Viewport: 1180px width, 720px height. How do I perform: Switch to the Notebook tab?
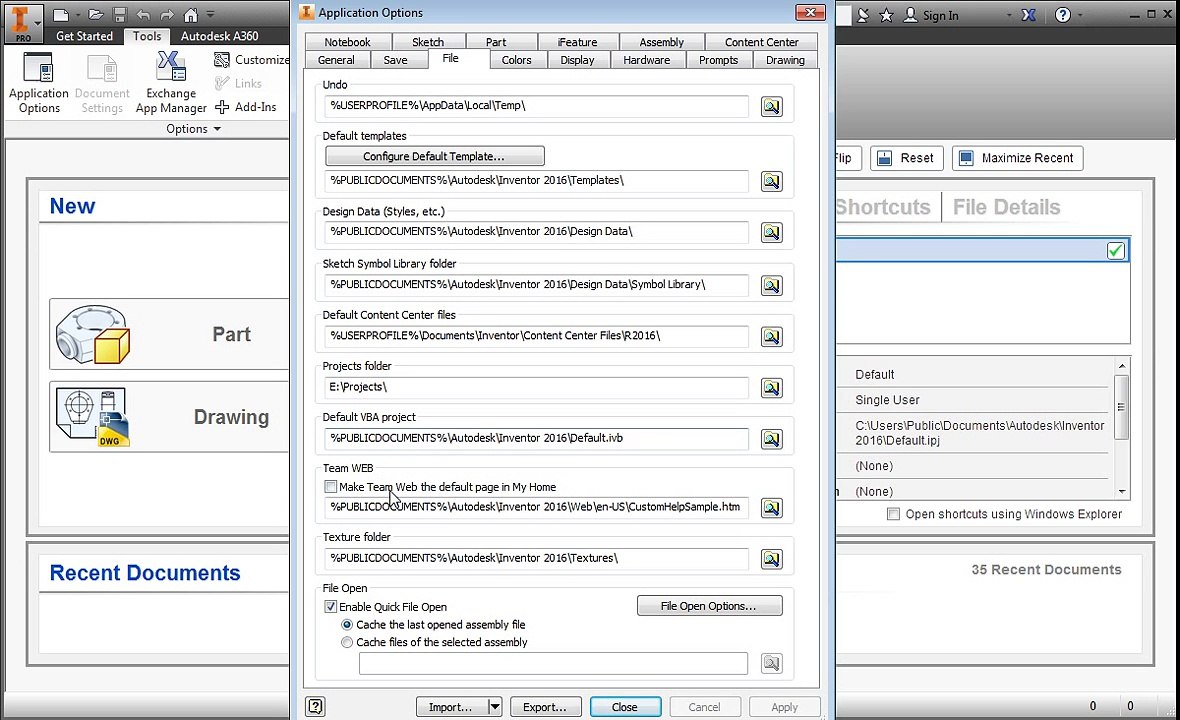pos(347,42)
